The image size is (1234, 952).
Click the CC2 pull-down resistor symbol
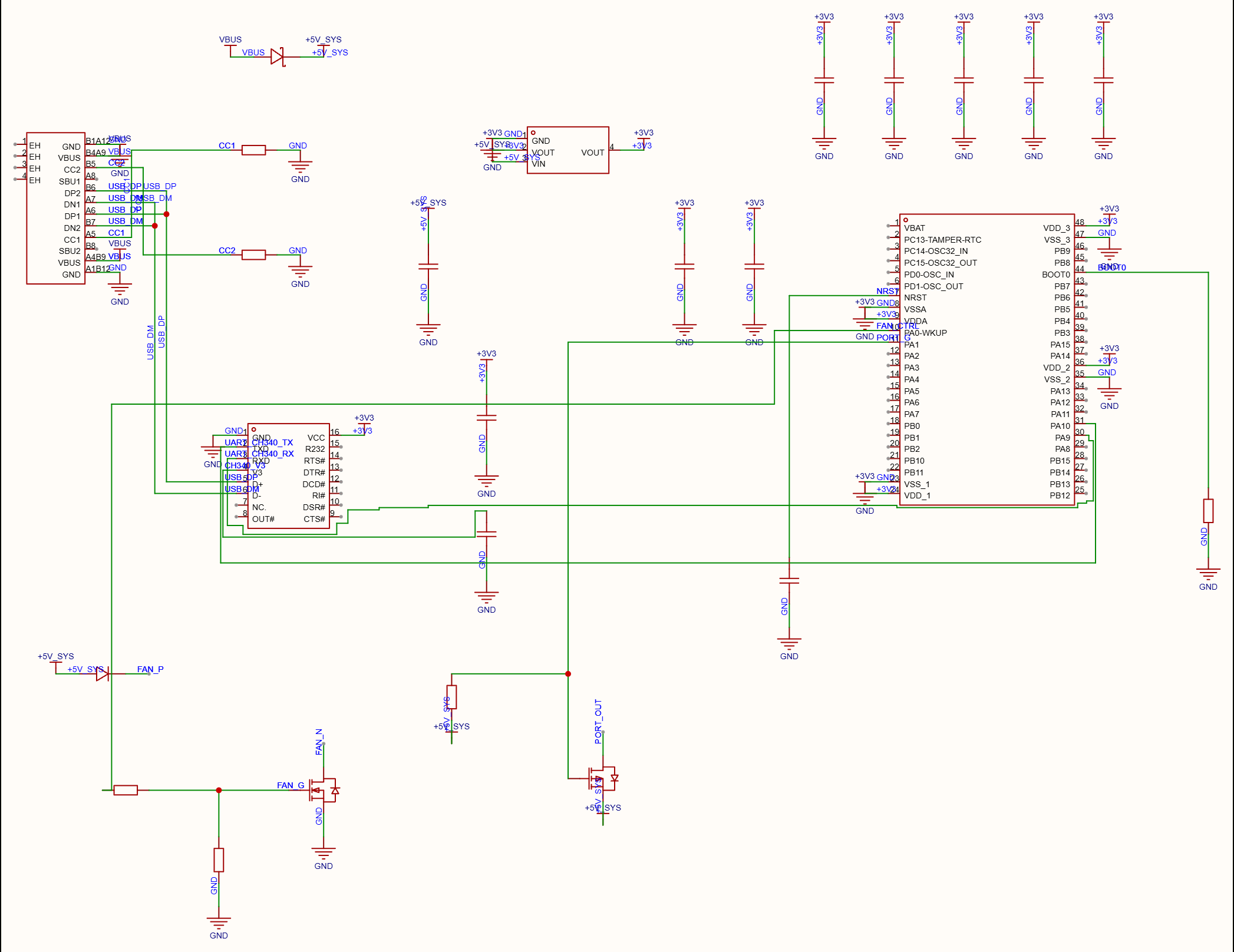tap(253, 255)
